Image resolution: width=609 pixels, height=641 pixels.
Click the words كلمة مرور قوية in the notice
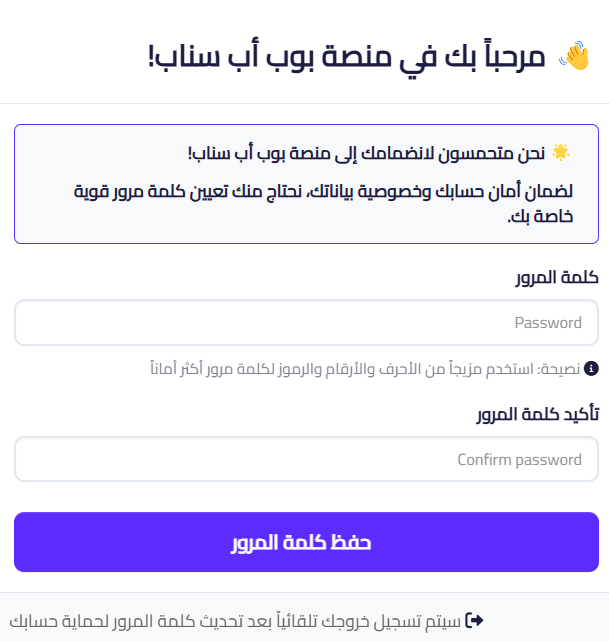(130, 191)
